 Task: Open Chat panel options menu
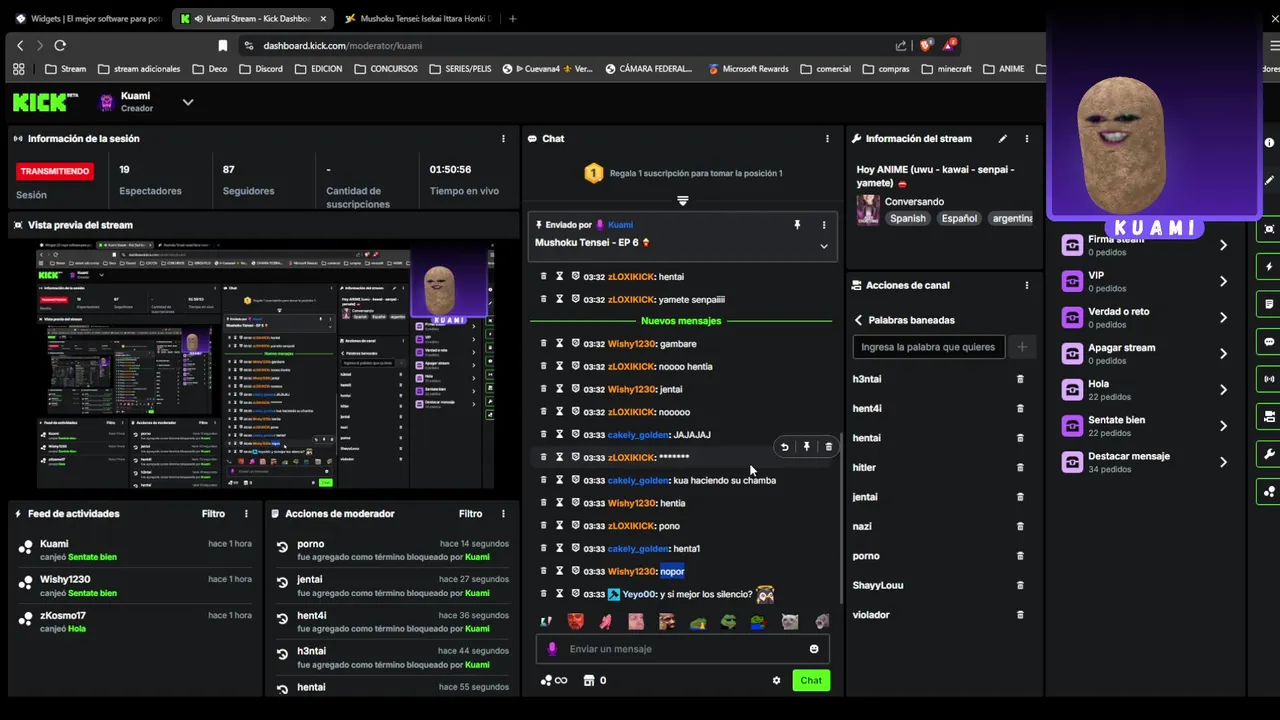[827, 139]
